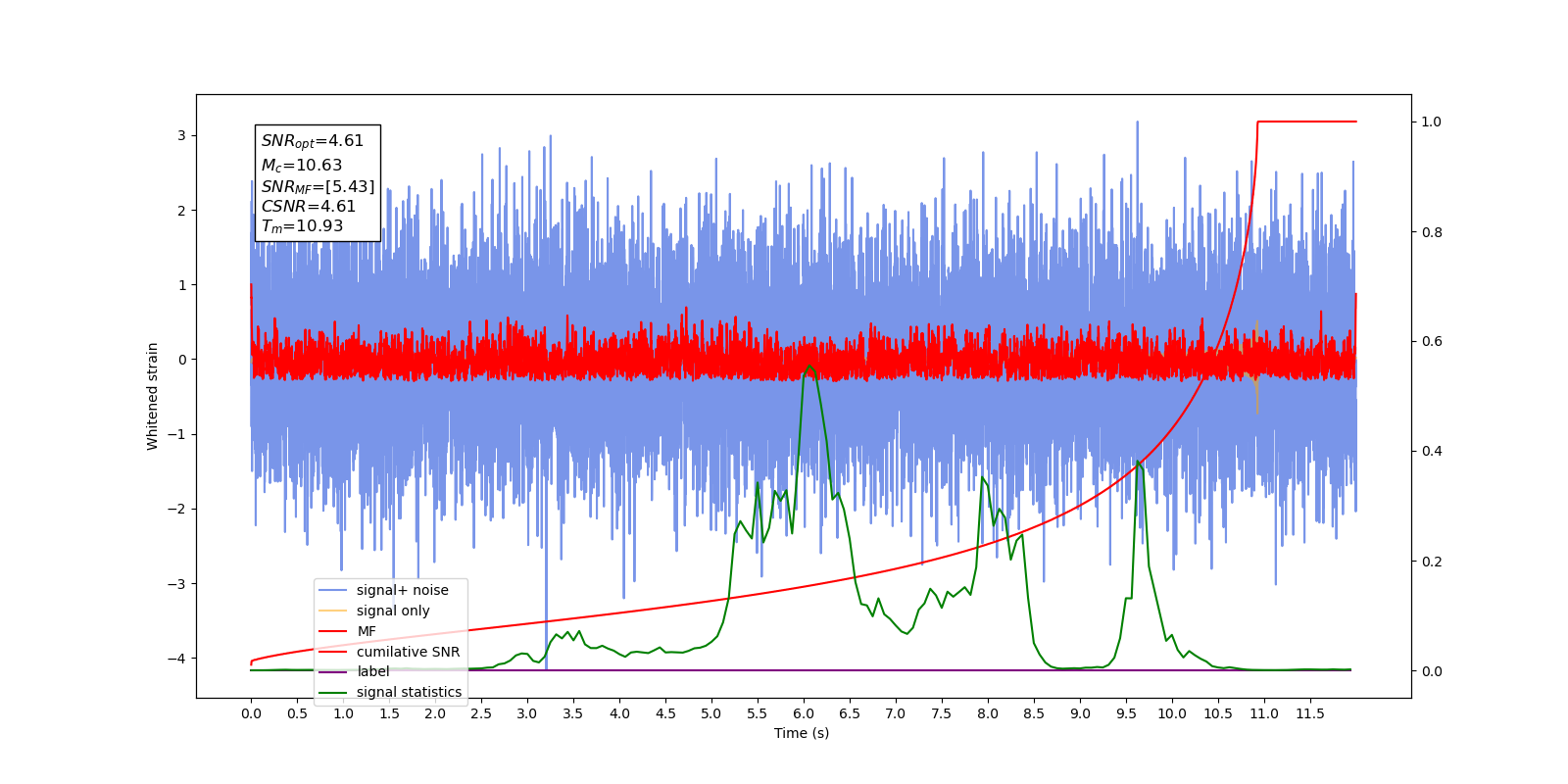Click the 0.2 tick on the right axis
Image resolution: width=1568 pixels, height=784 pixels.
tap(1432, 562)
